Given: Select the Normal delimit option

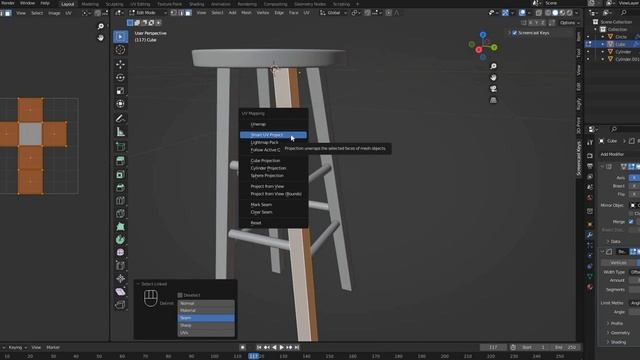Looking at the screenshot, I should [206, 303].
